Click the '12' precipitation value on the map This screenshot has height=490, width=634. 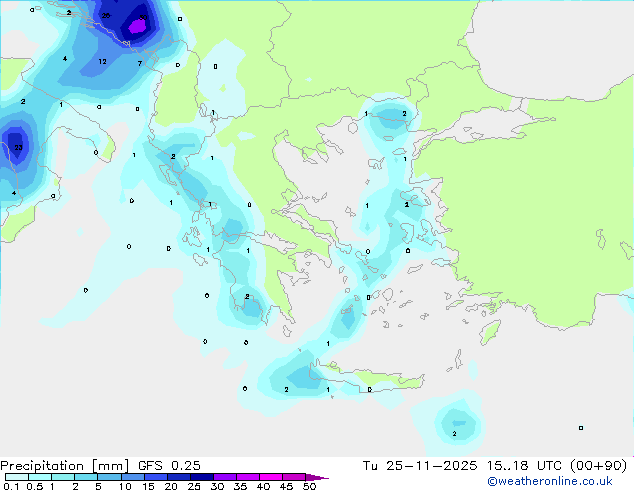(102, 61)
